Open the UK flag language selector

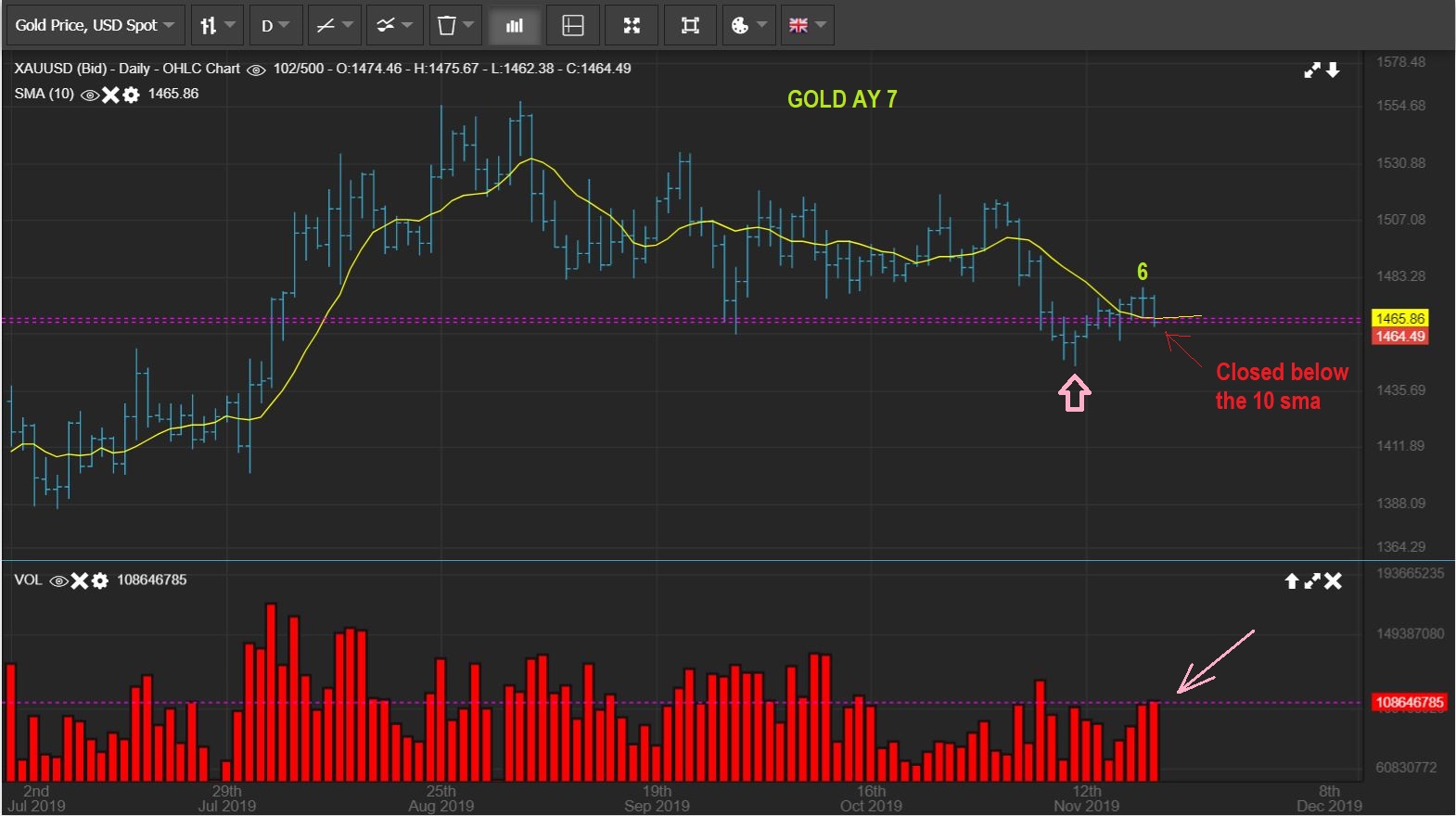[x=807, y=26]
